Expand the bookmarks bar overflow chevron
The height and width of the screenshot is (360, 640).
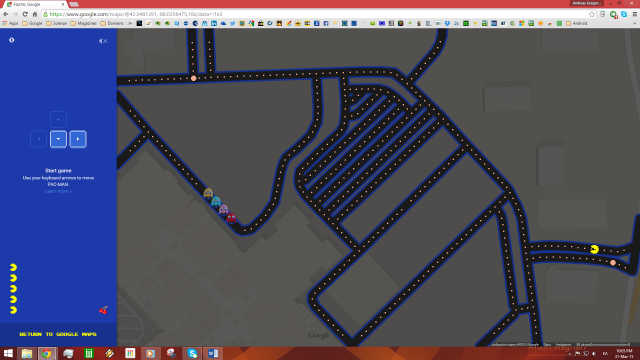(635, 24)
